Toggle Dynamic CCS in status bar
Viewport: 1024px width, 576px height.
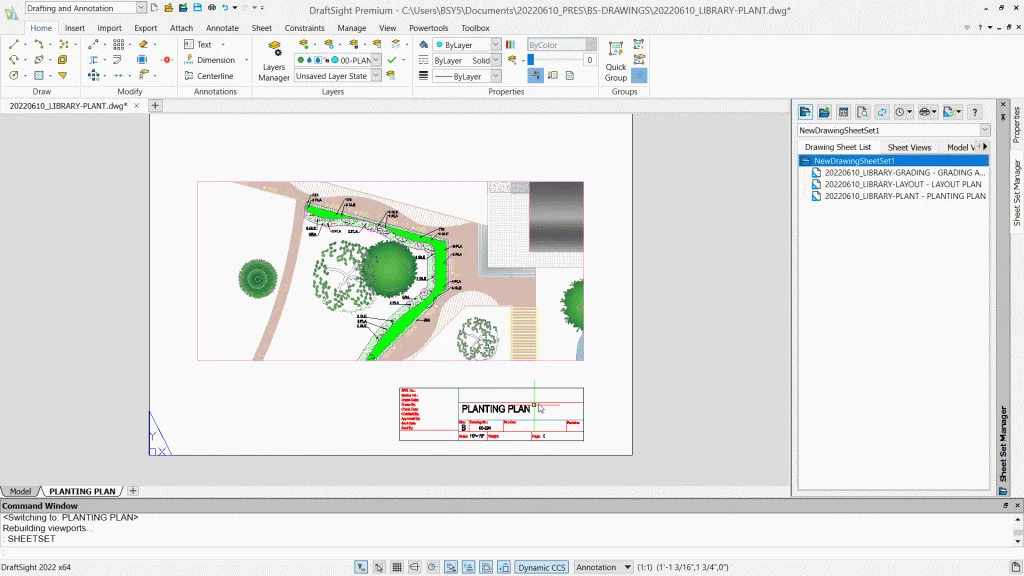(541, 567)
